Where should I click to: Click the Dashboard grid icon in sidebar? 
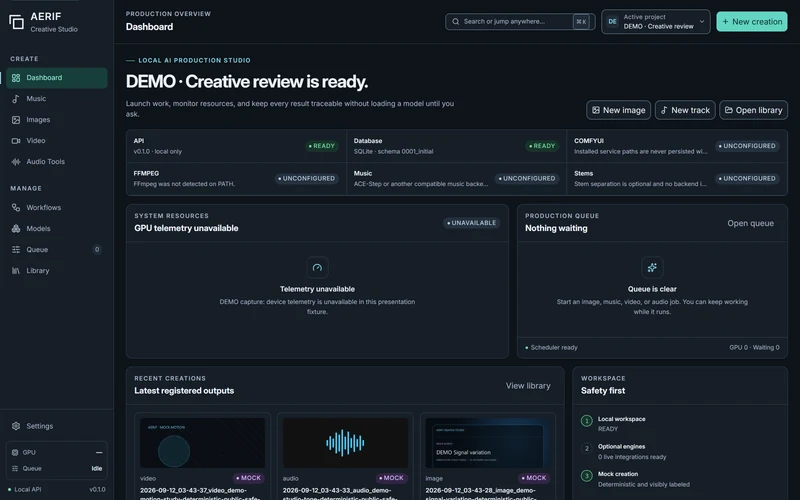pyautogui.click(x=16, y=78)
